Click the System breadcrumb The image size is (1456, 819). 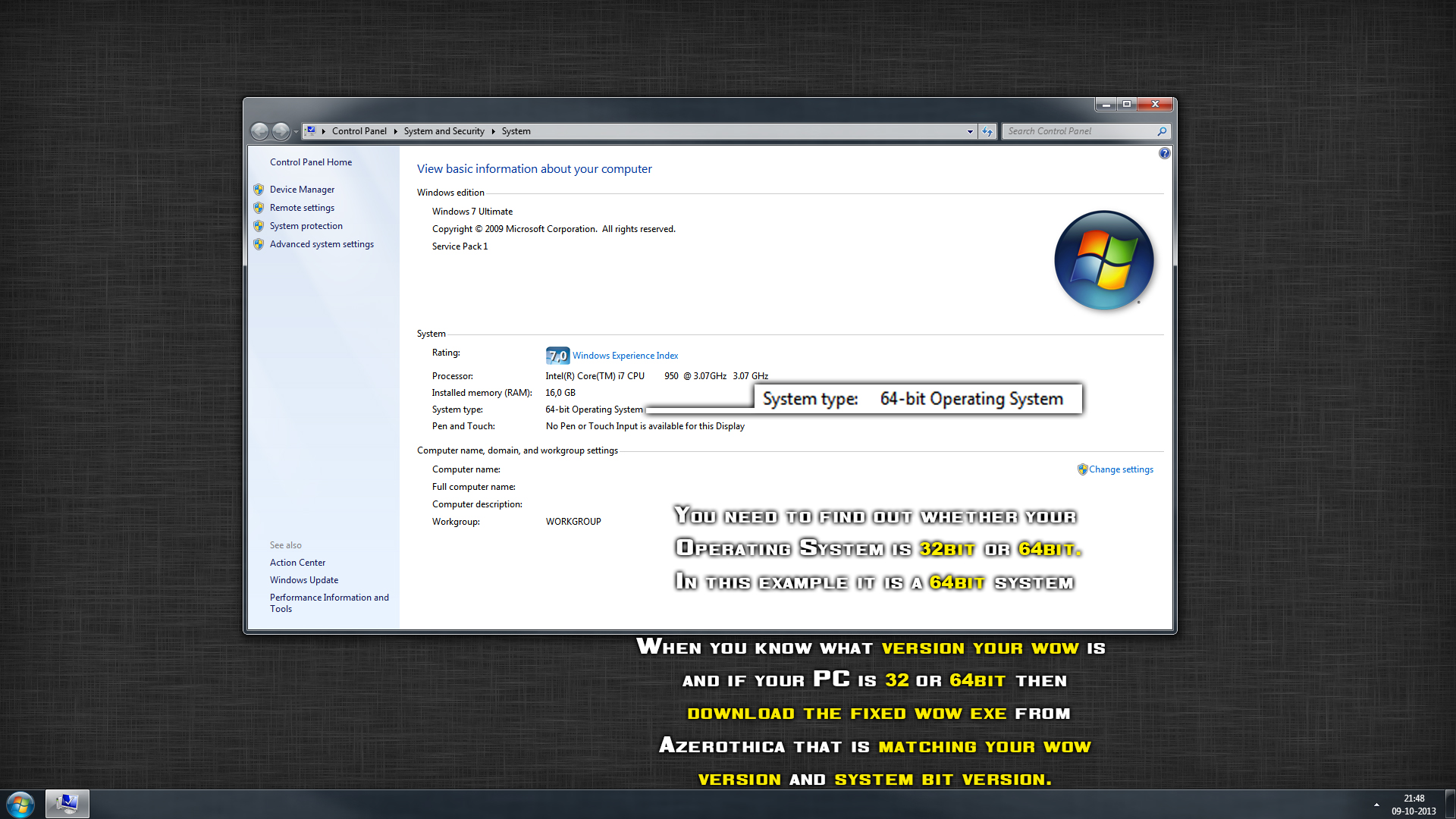click(516, 131)
